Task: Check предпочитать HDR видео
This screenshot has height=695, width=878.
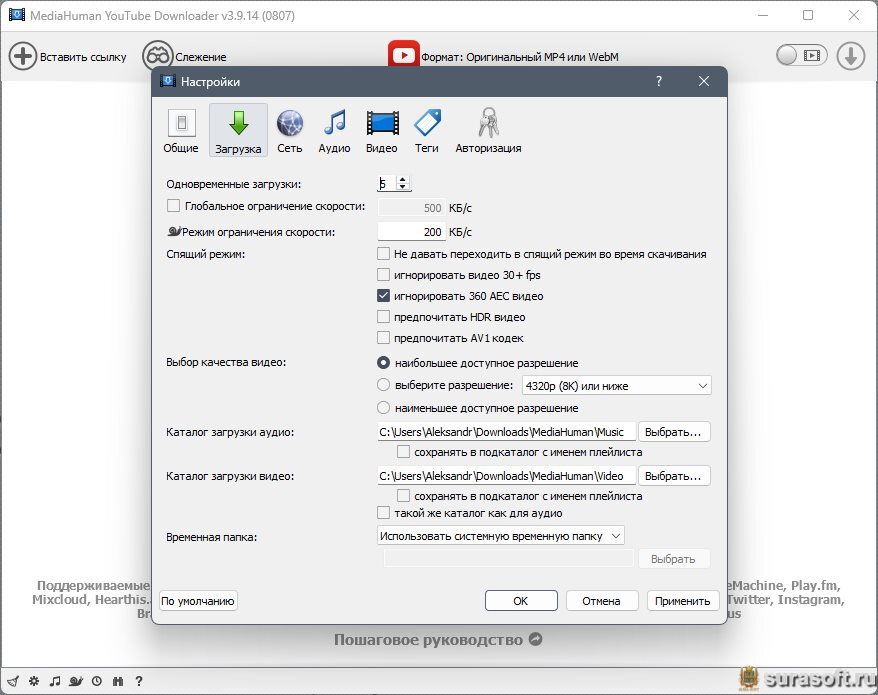Action: coord(384,317)
